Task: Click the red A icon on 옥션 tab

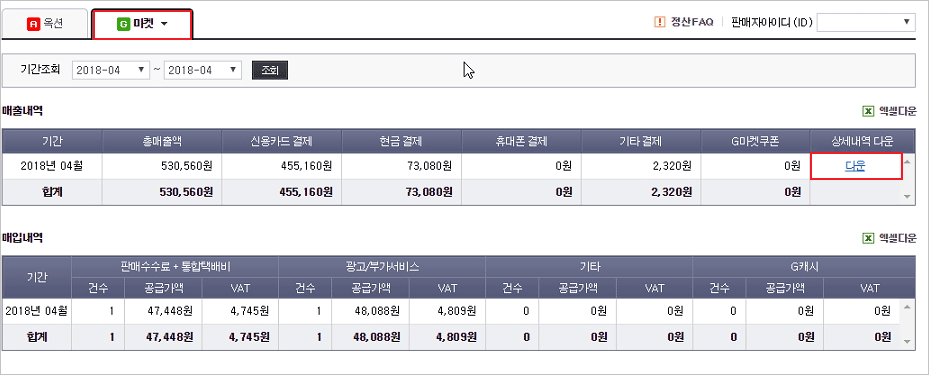Action: click(33, 24)
